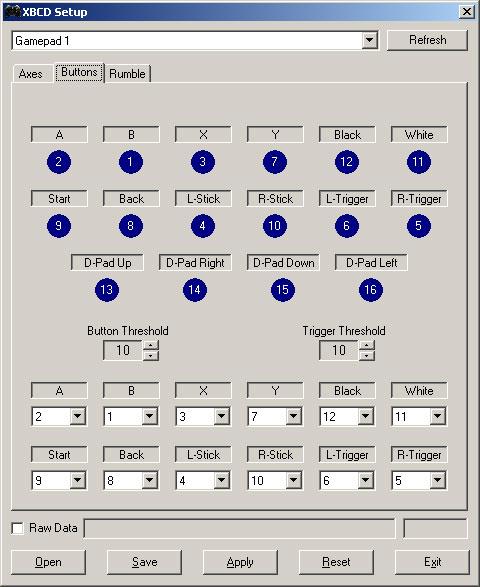Open the A button mapping dropdown
480x587 pixels.
coord(78,416)
